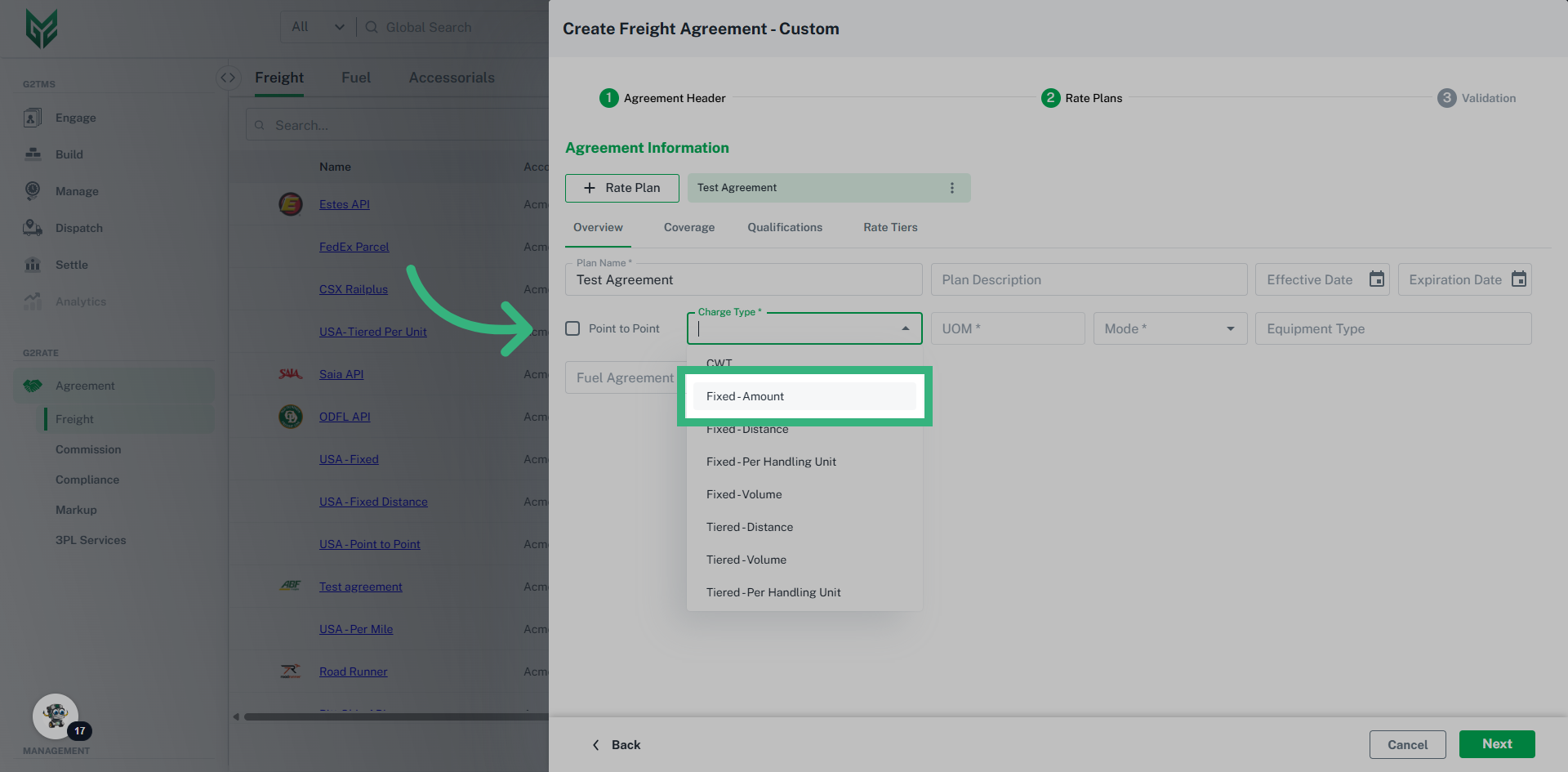Screen dimensions: 1568x772
Task: Click the Plan Description input field
Action: click(1089, 279)
